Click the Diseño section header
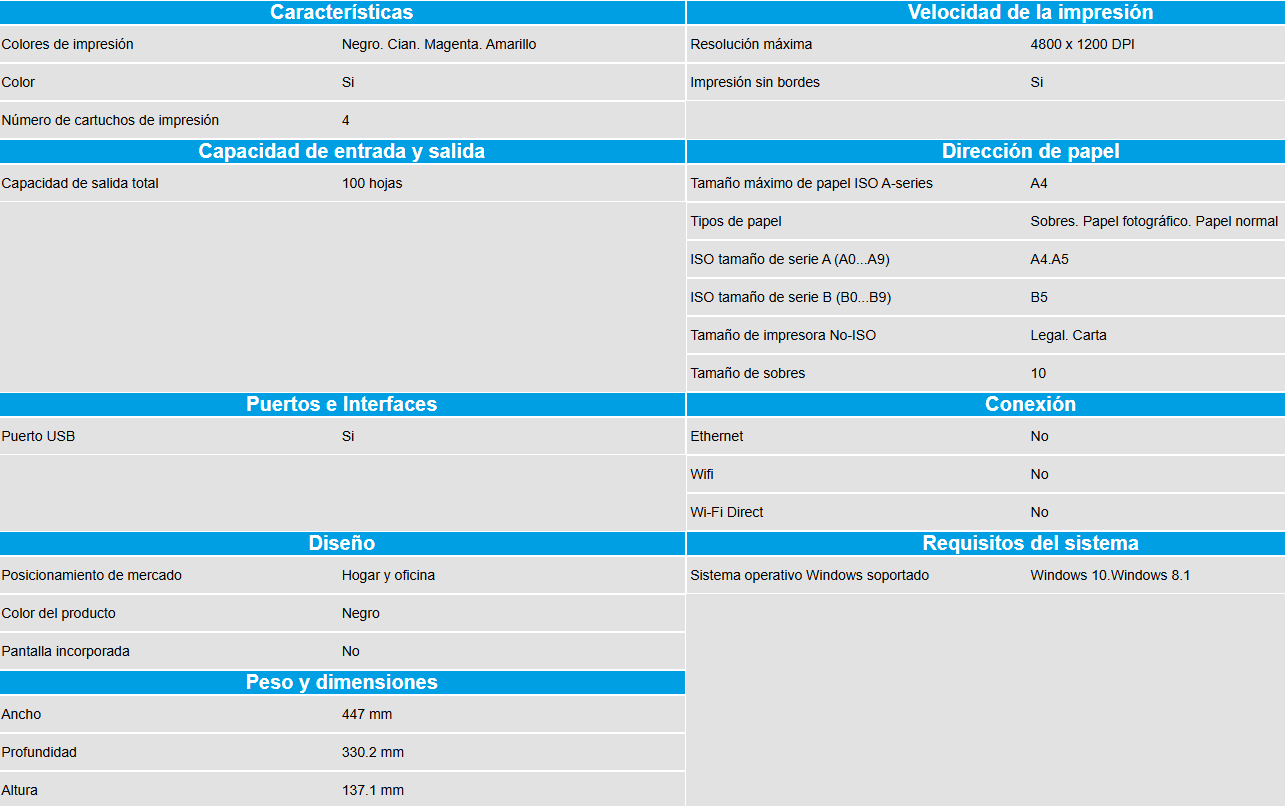This screenshot has height=806, width=1285. (x=341, y=543)
